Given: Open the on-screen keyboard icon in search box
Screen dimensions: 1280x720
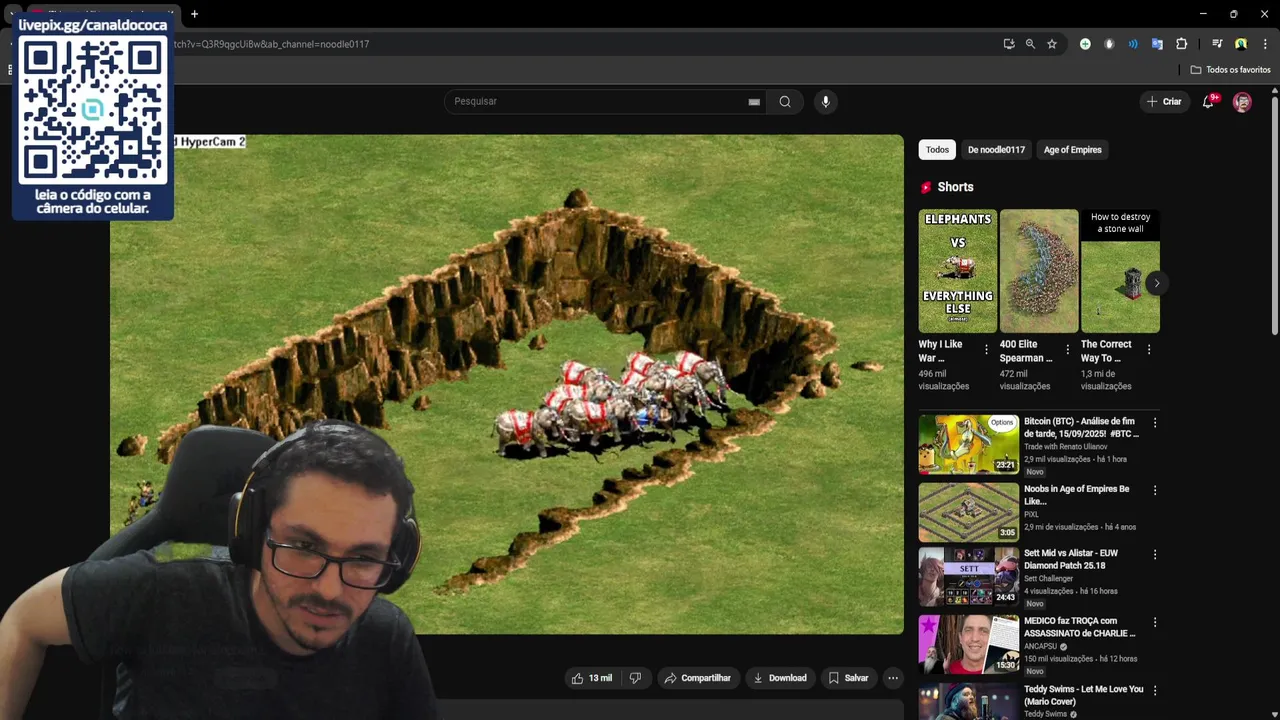Looking at the screenshot, I should pyautogui.click(x=754, y=101).
